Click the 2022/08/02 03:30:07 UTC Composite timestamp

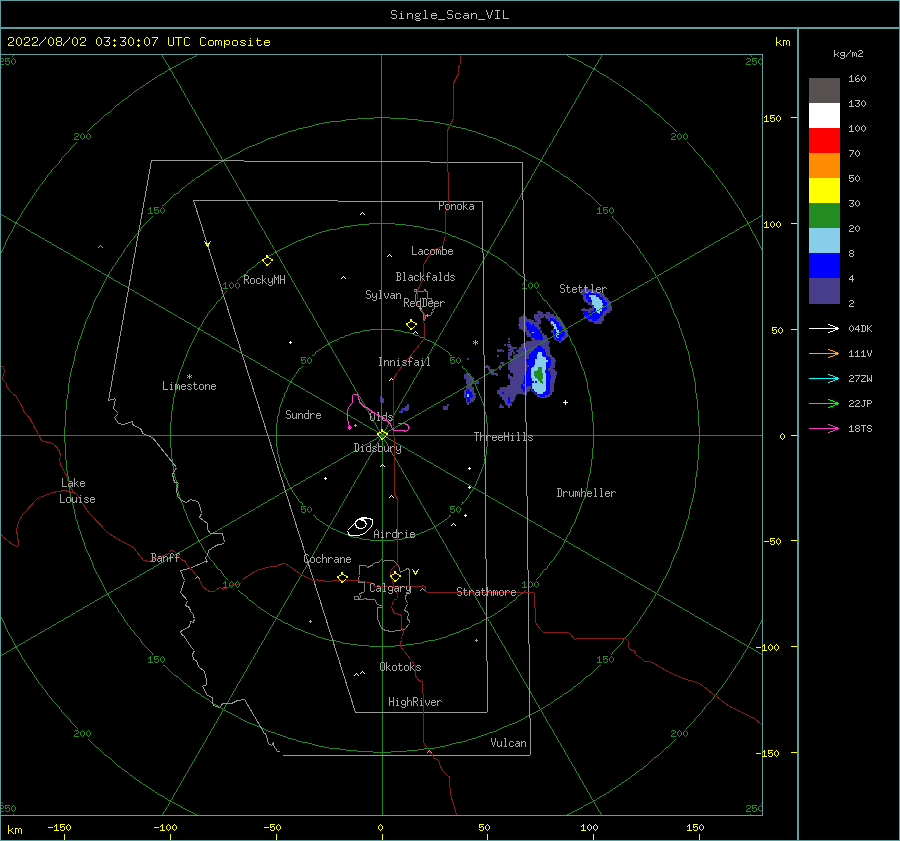[x=138, y=42]
